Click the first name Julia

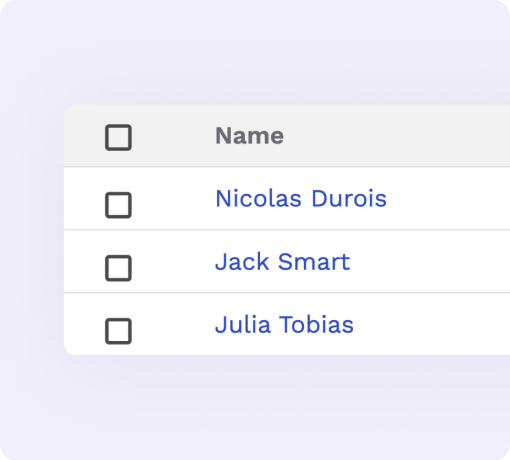tap(243, 325)
